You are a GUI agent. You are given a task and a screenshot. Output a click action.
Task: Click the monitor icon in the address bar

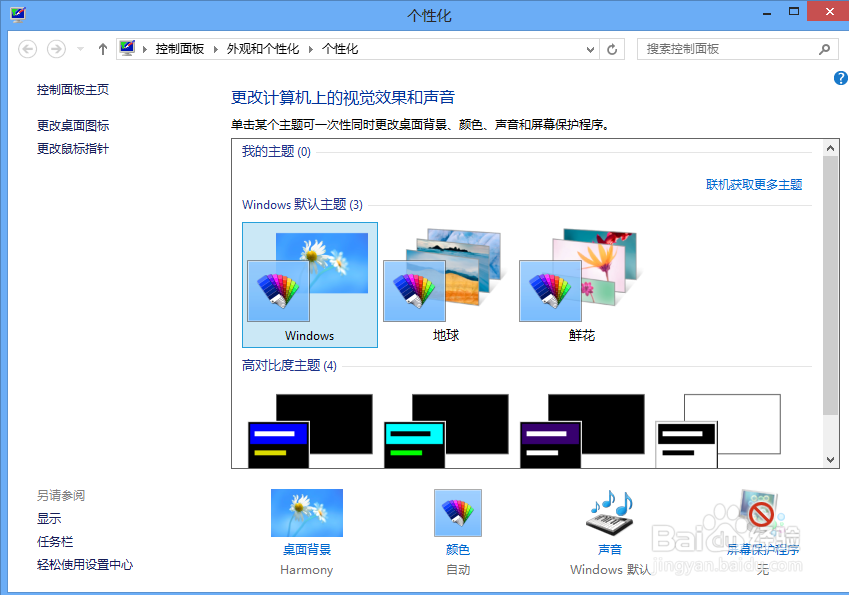pos(127,48)
